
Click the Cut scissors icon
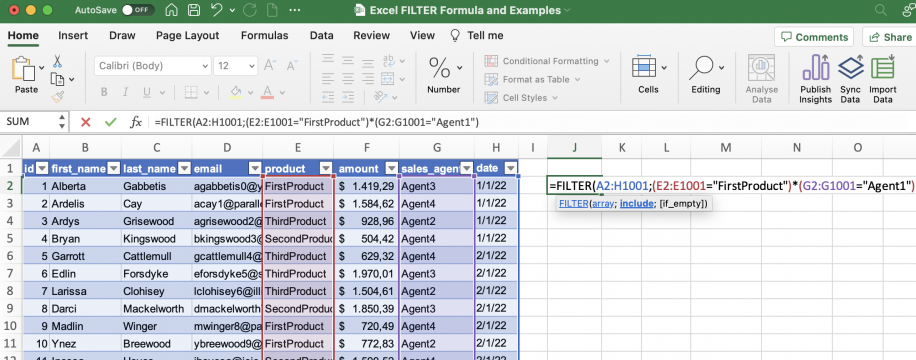[57, 61]
